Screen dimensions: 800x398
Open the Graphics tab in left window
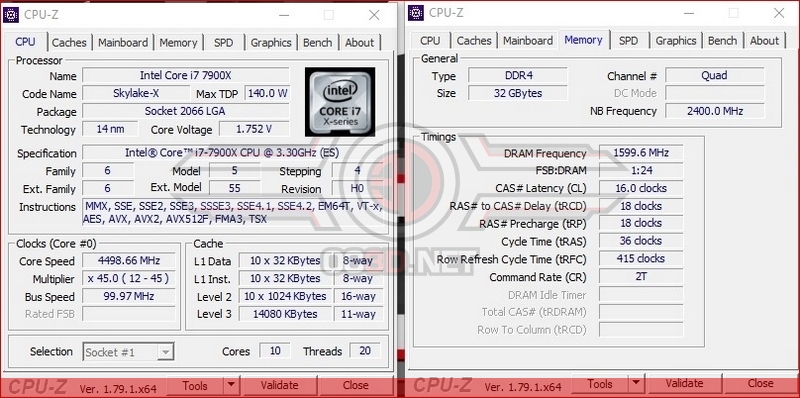click(271, 42)
